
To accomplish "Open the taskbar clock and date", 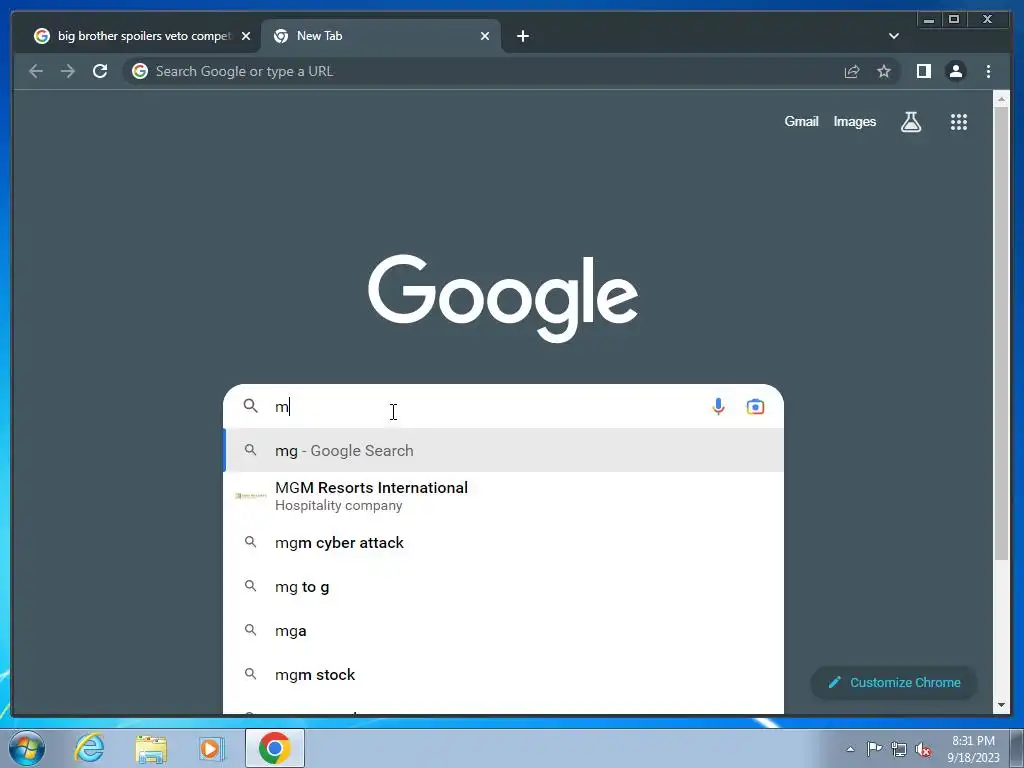I will [x=973, y=749].
